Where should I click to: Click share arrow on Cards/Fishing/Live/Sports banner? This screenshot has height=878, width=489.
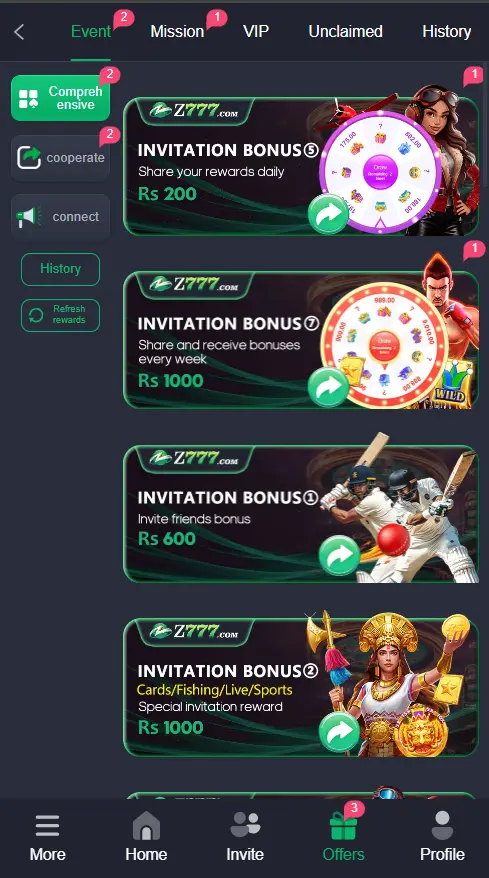click(x=339, y=732)
